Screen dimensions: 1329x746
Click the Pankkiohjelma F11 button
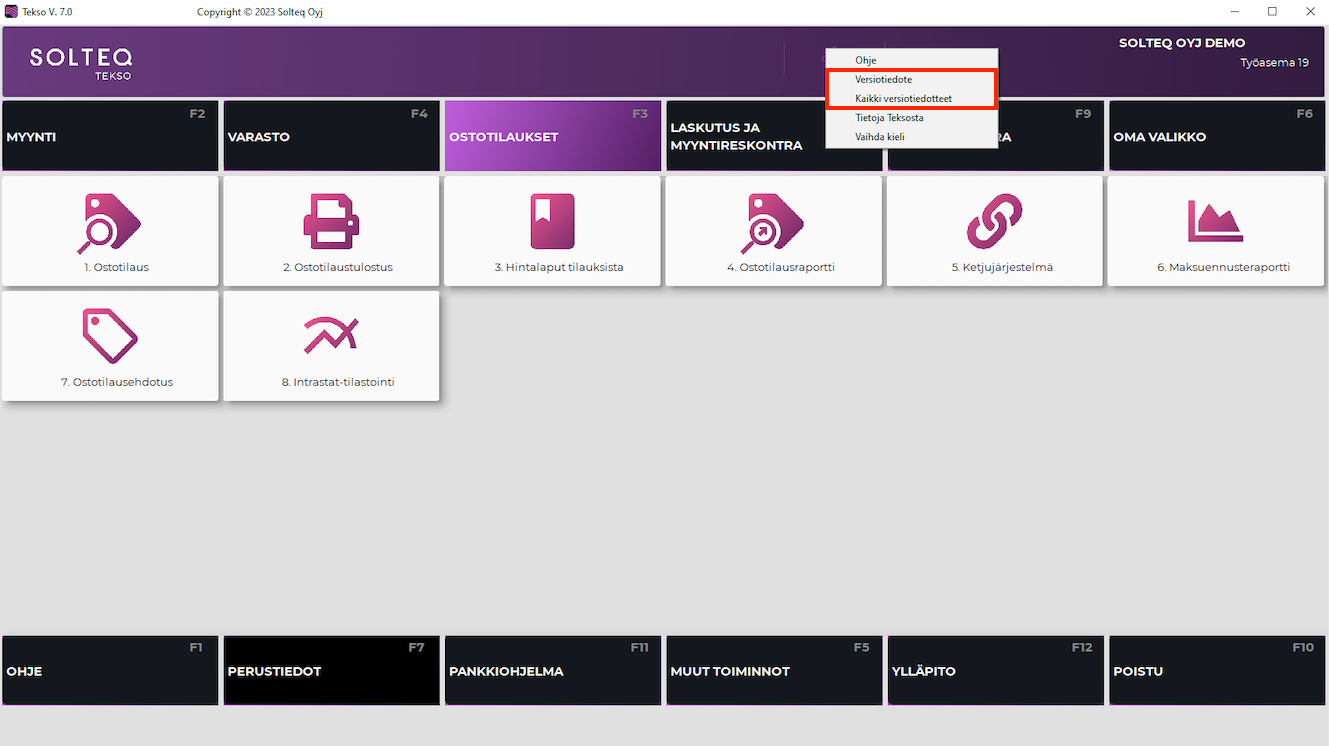coord(552,670)
